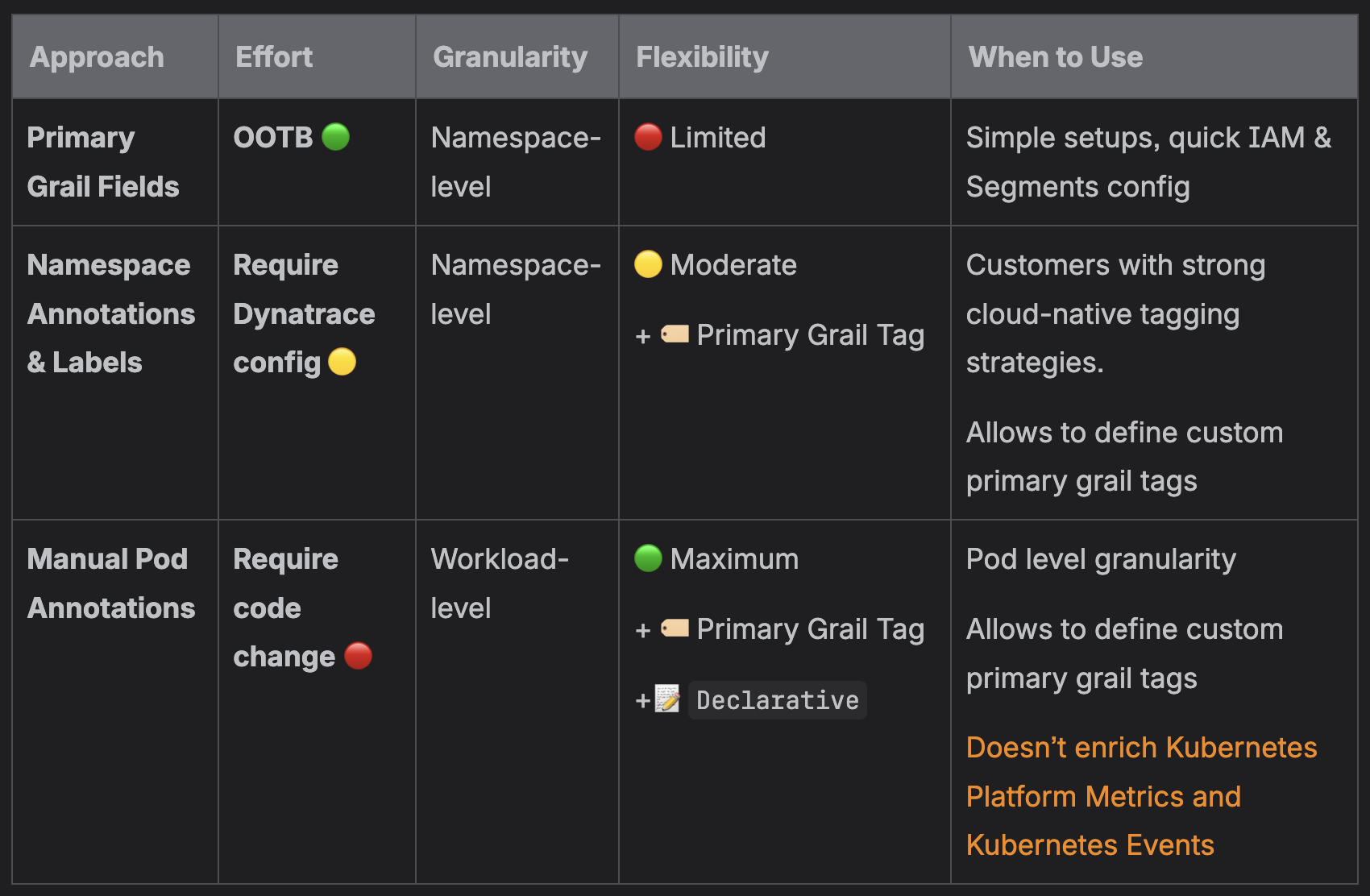Click the green circle beside Maximum

point(648,558)
